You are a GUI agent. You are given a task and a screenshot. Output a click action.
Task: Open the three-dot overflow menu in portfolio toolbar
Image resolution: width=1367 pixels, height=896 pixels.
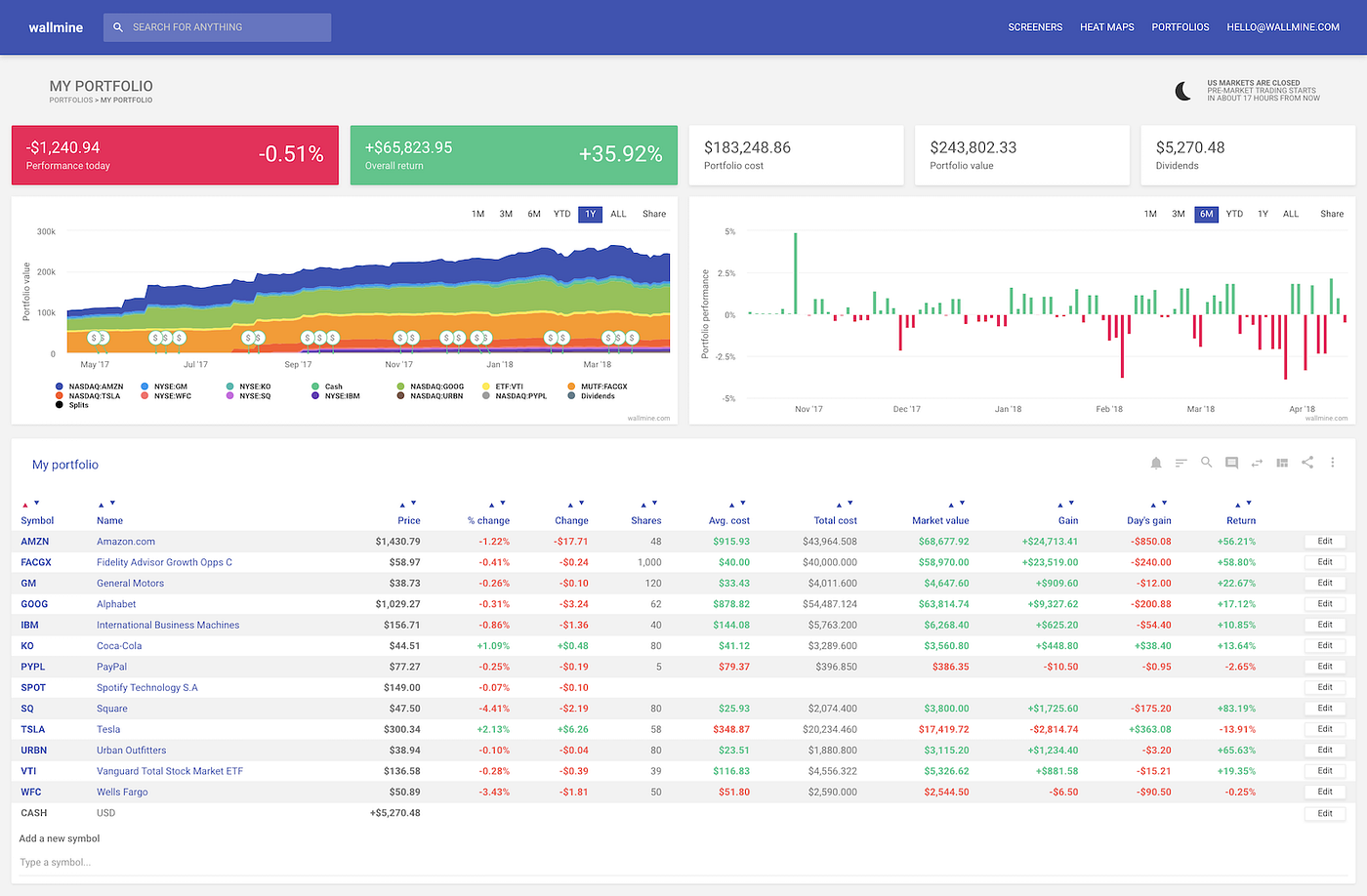click(1333, 463)
